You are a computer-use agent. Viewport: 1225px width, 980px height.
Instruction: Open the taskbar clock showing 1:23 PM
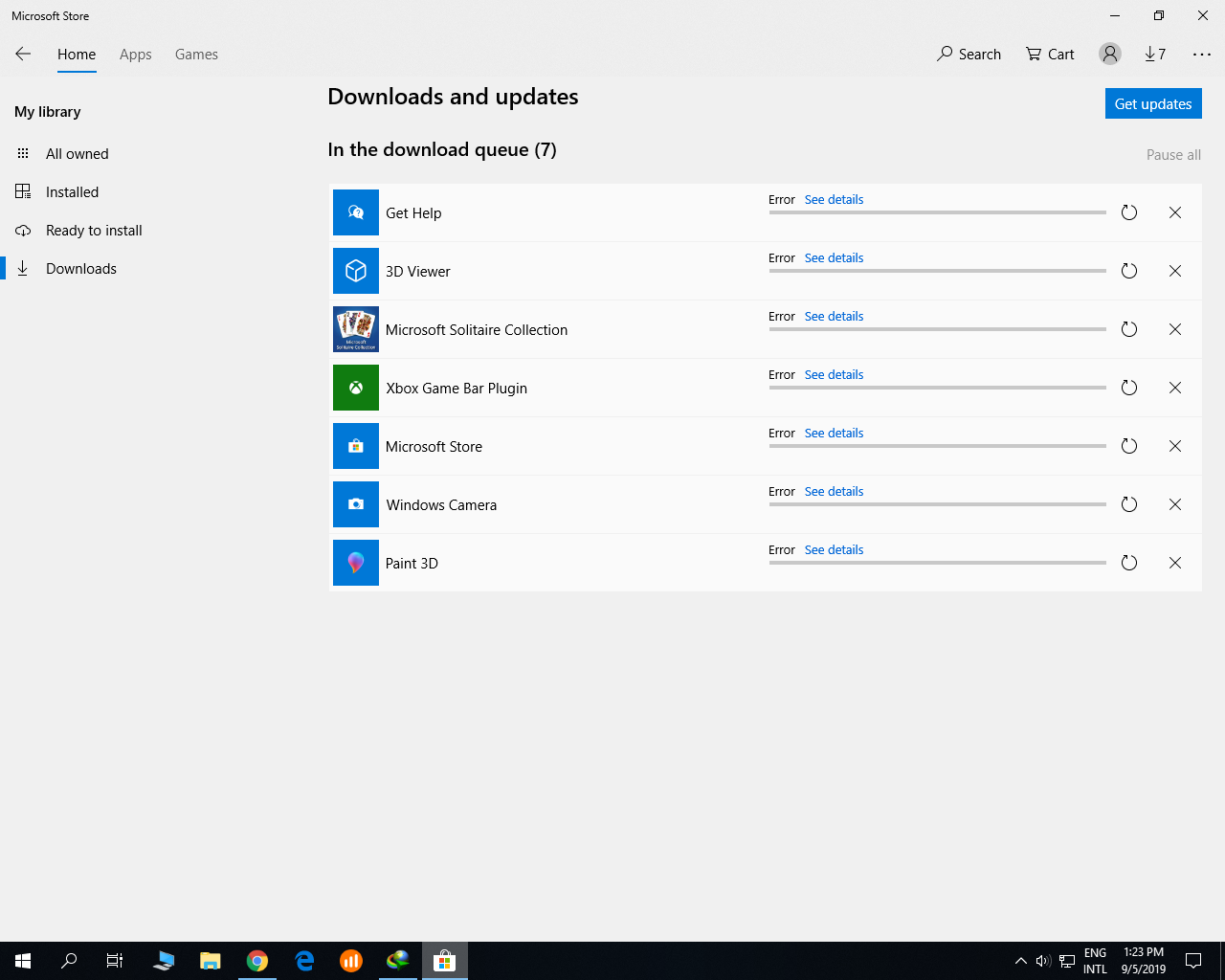point(1144,961)
